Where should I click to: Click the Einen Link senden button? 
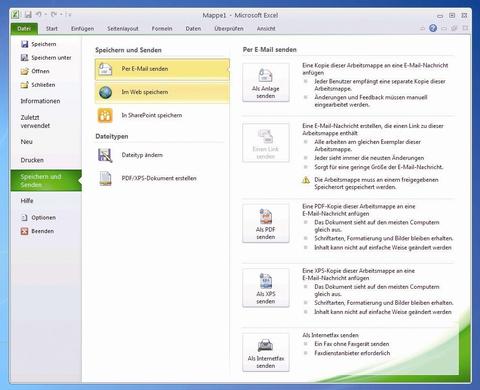click(266, 143)
